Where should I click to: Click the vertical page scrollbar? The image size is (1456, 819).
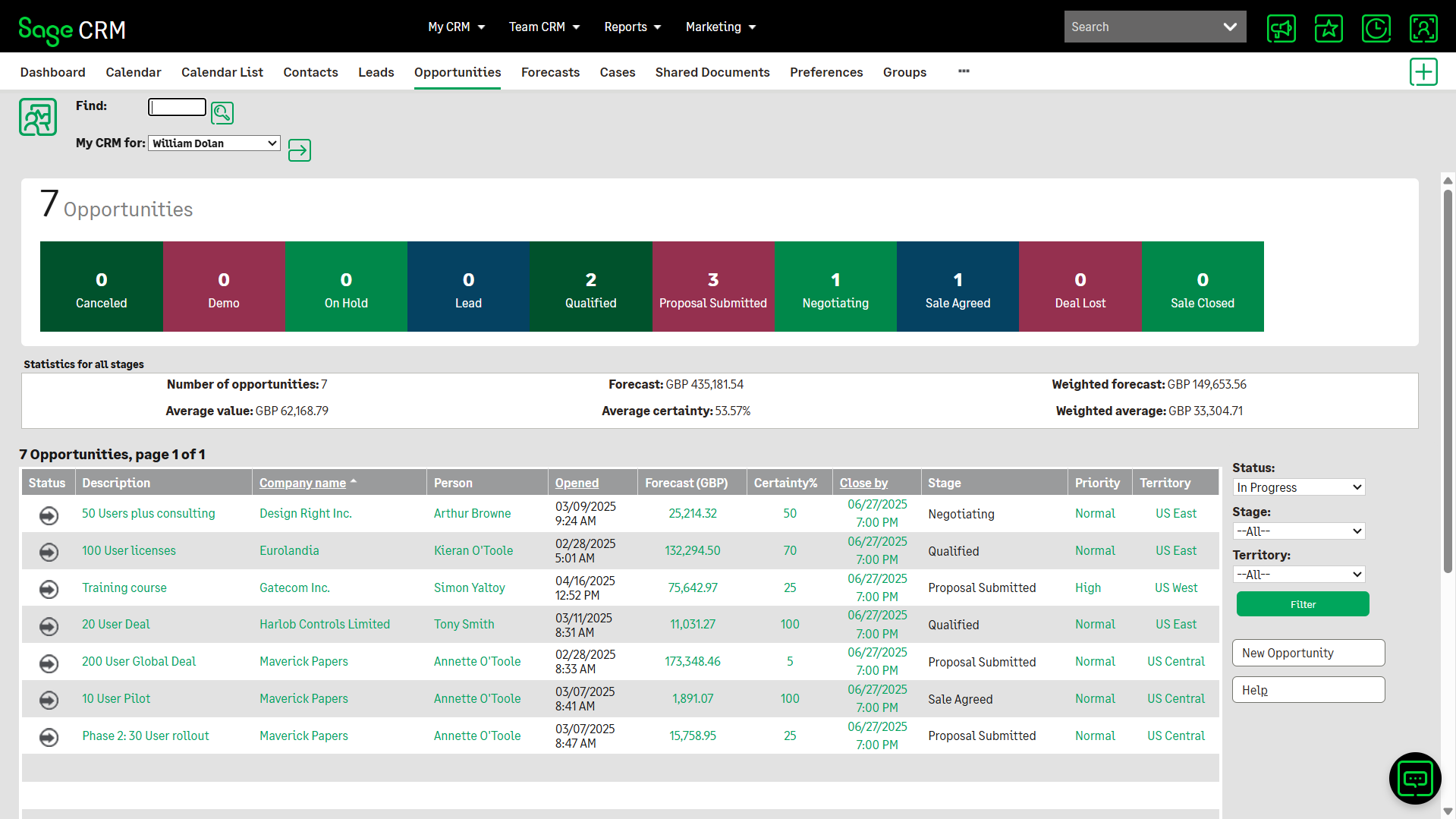(1448, 380)
